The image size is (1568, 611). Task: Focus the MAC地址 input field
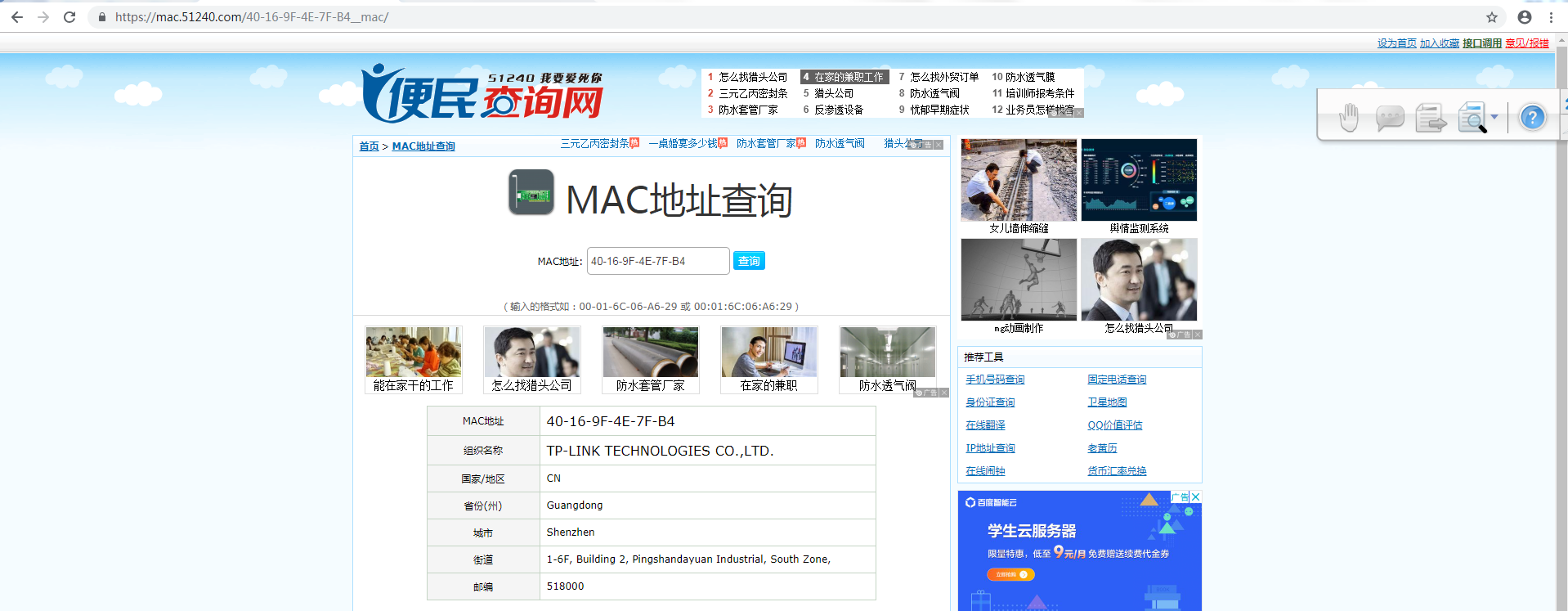pos(658,261)
